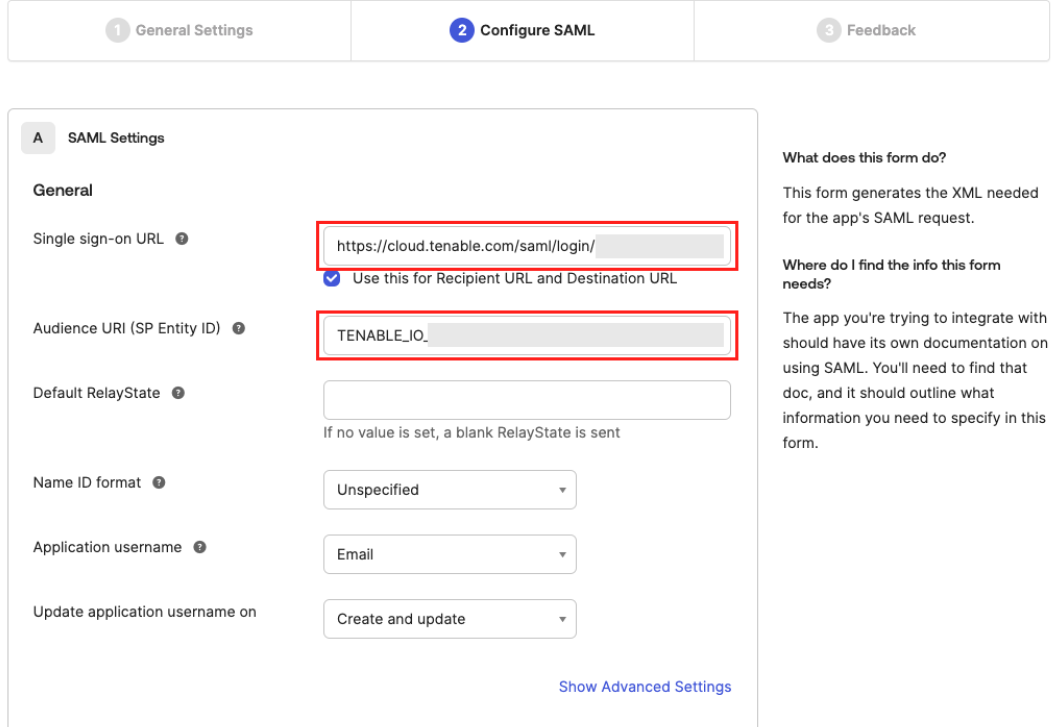Focus the Single sign-on URL field
This screenshot has width=1057, height=727.
526,247
